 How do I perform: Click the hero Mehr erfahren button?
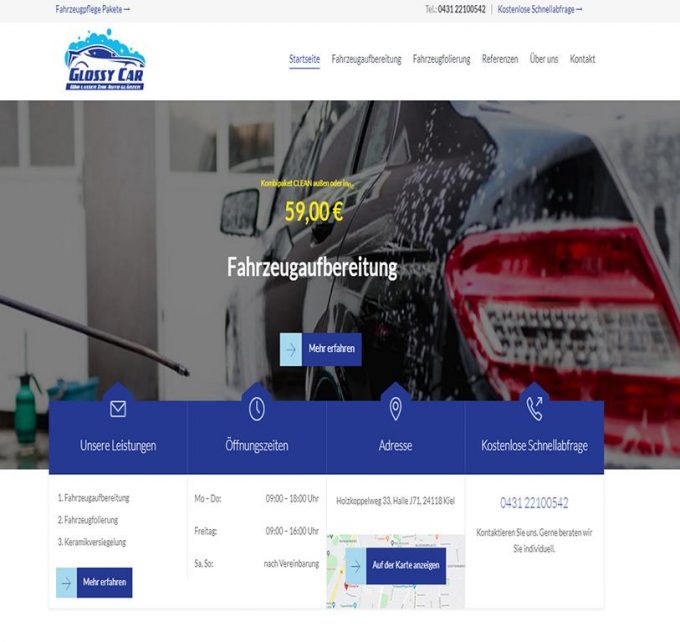pos(321,349)
